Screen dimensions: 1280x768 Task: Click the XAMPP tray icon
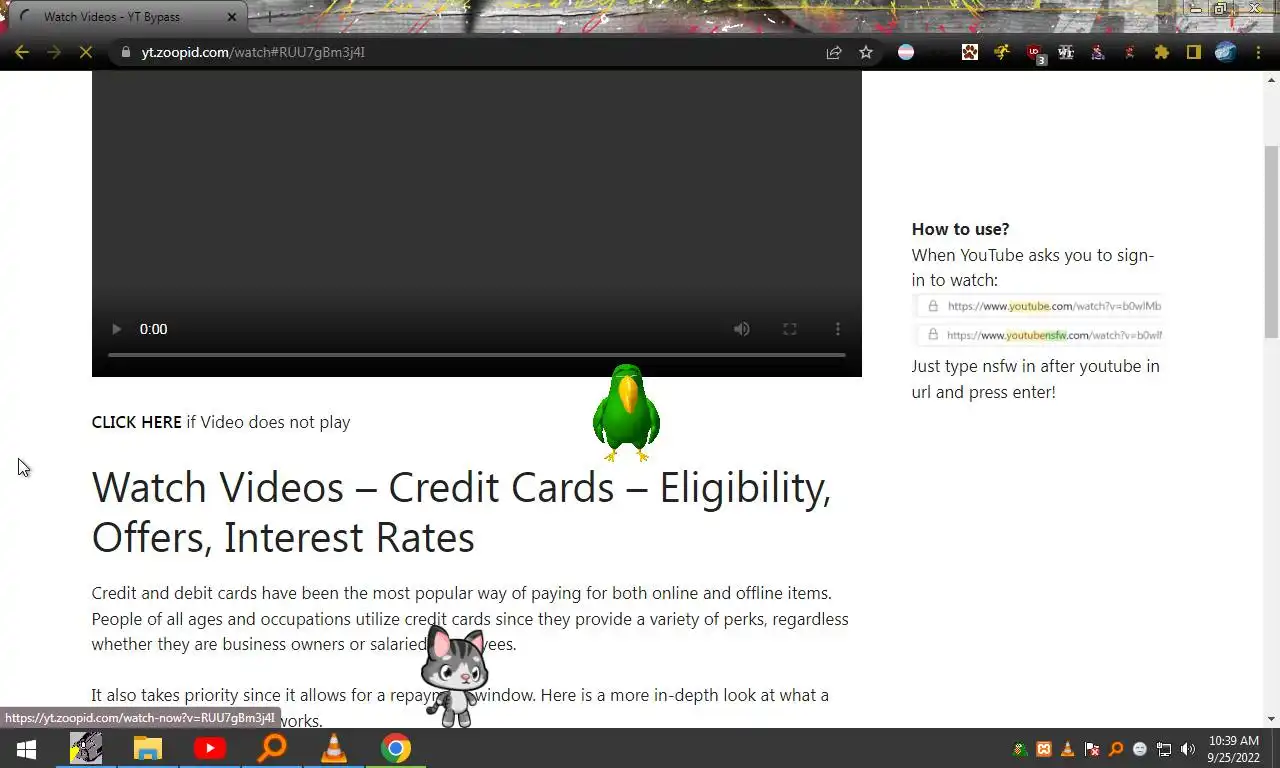1044,749
